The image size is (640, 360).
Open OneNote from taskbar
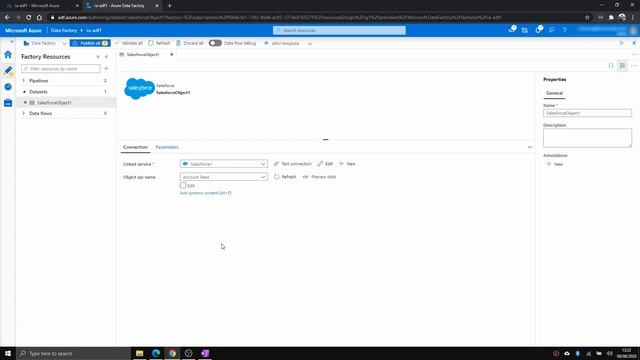tap(205, 353)
